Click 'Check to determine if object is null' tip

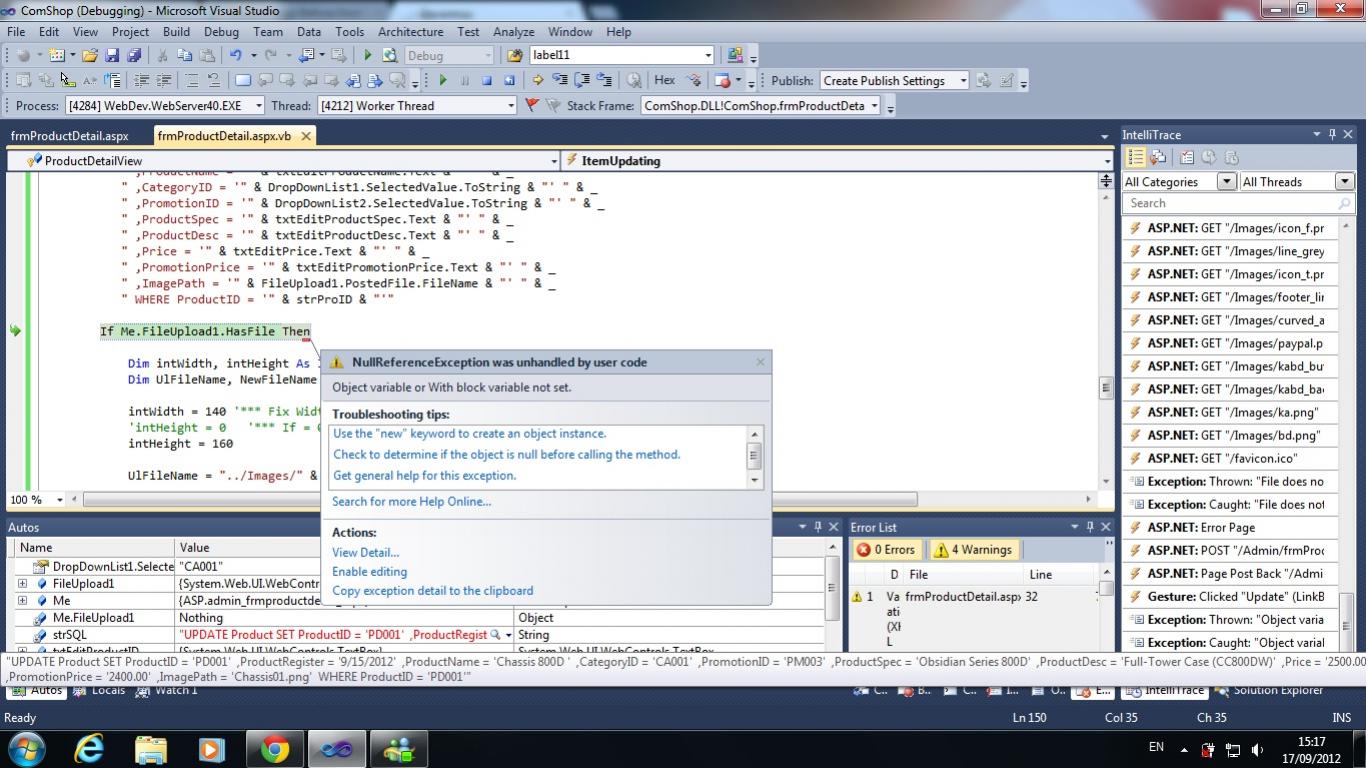(x=507, y=455)
